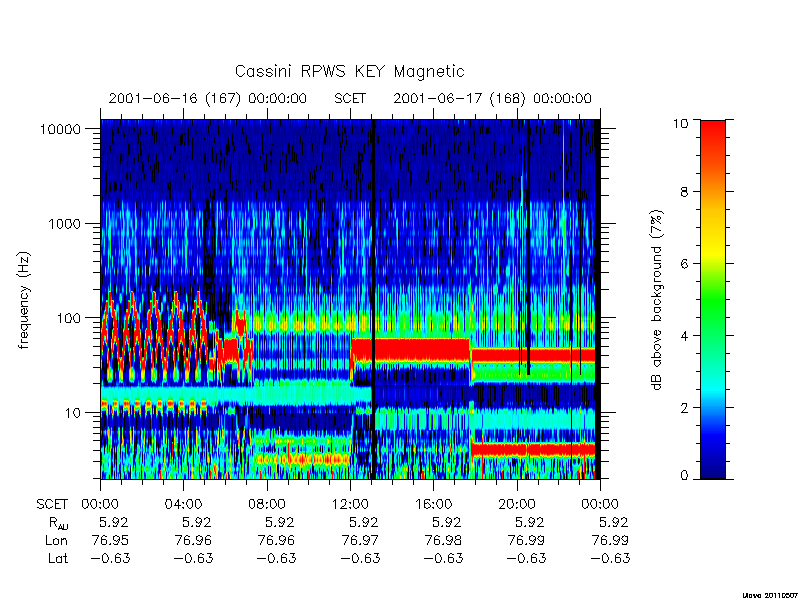This screenshot has height=600, width=800.
Task: Click the 76.96 longitude value under 08:00
Action: [x=277, y=540]
